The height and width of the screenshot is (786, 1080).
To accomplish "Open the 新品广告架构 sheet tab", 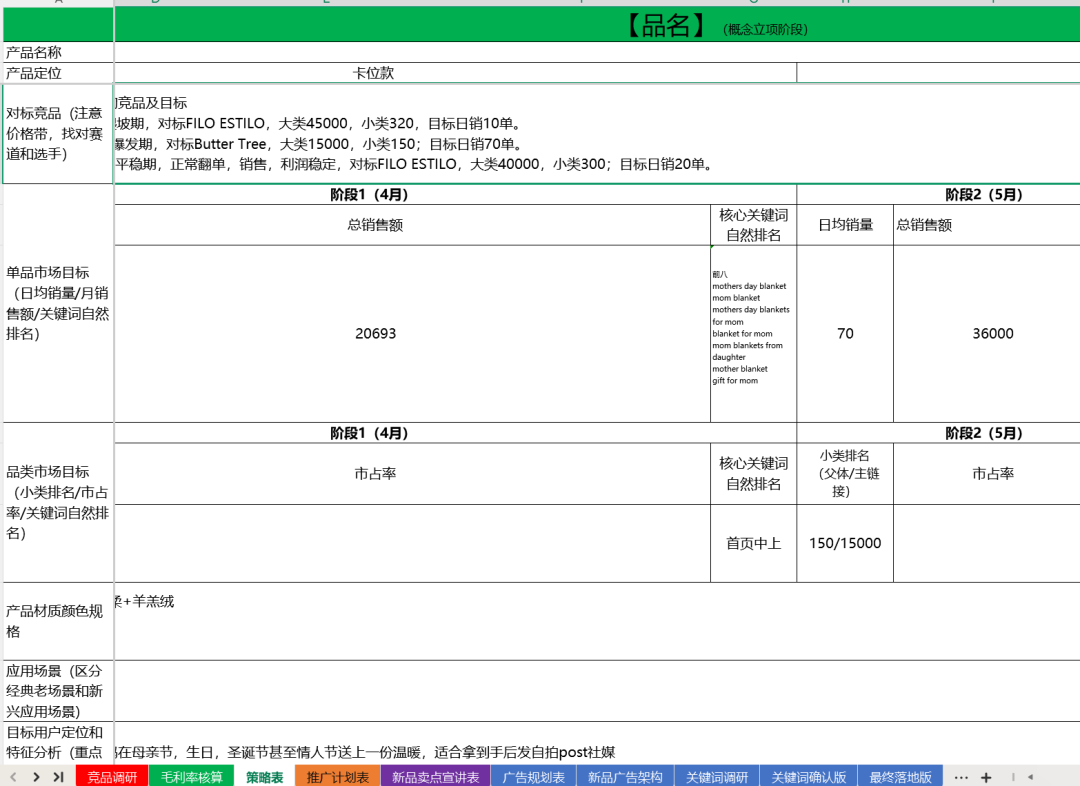I will point(624,777).
